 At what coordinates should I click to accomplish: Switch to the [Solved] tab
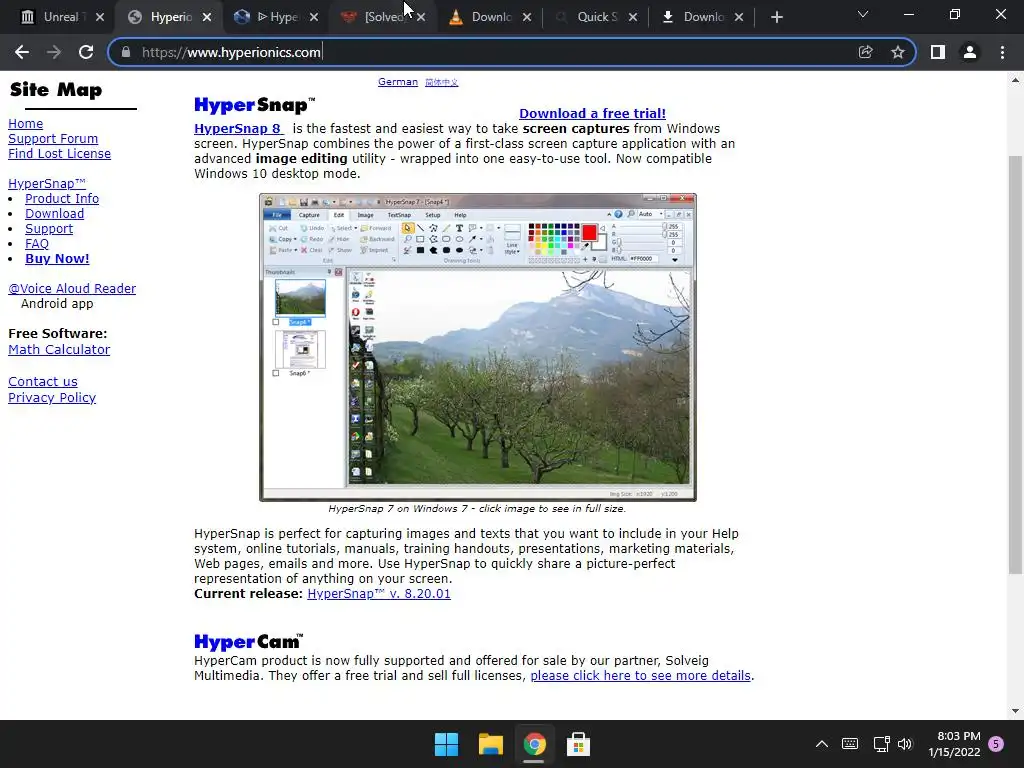[x=376, y=17]
